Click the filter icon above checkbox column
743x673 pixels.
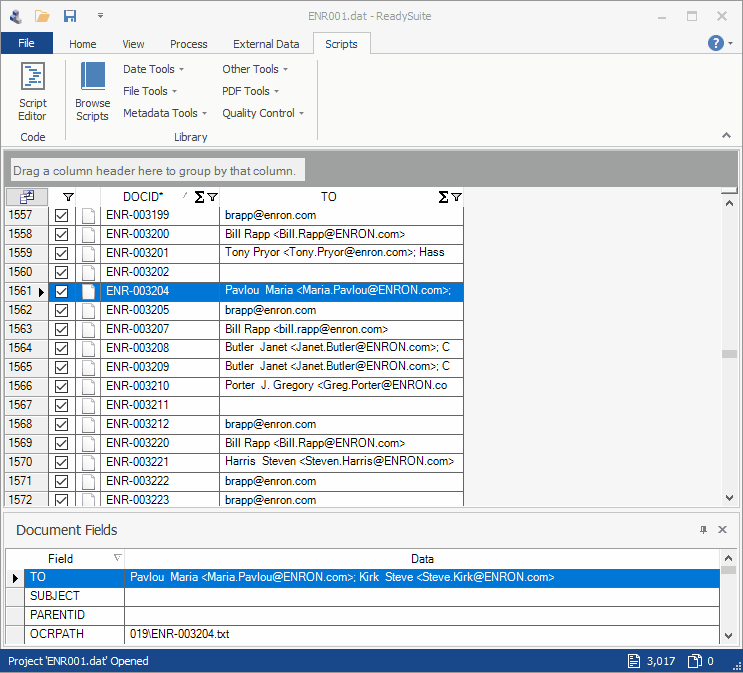pyautogui.click(x=68, y=197)
